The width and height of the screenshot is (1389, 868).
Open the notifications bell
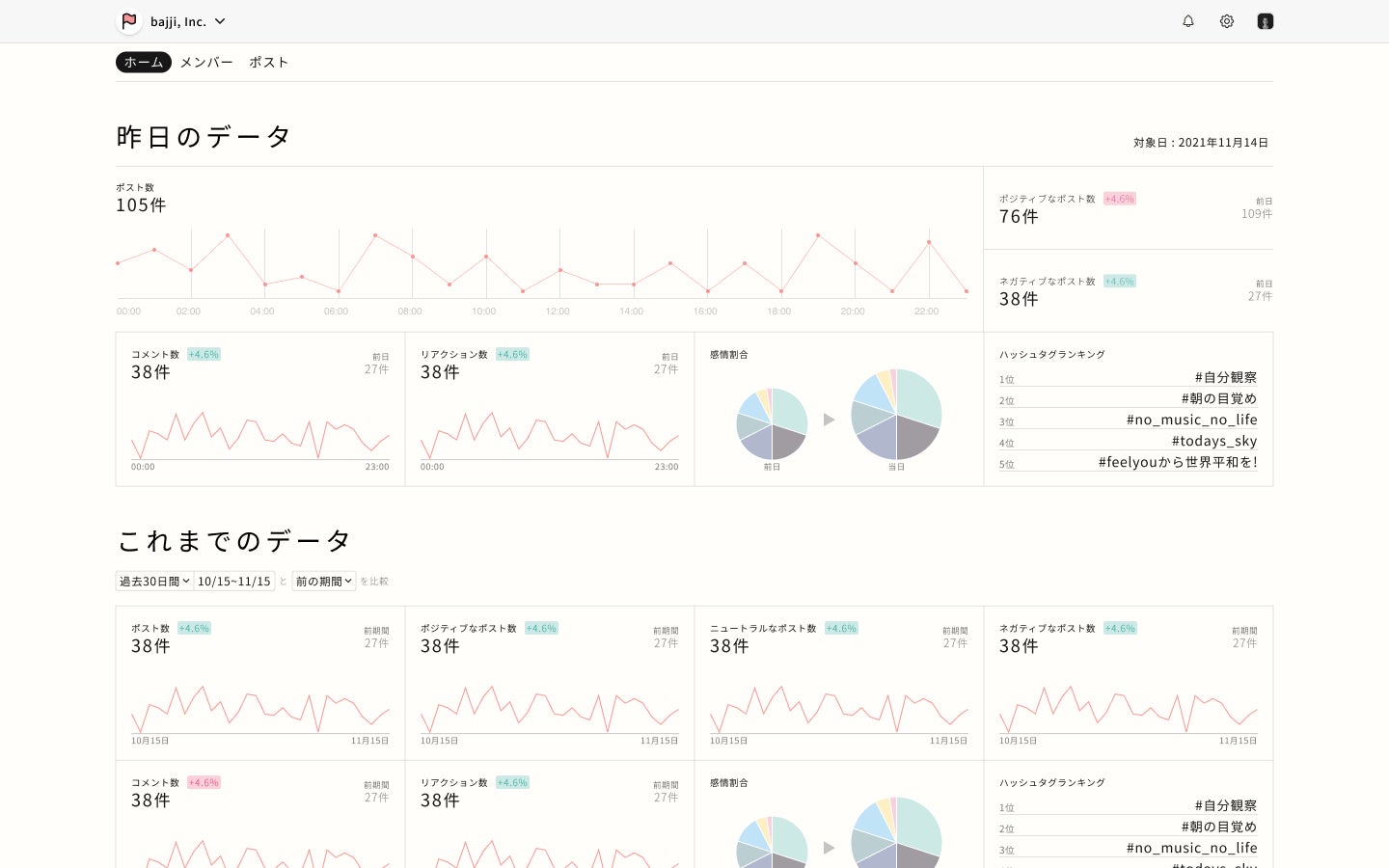(x=1188, y=21)
